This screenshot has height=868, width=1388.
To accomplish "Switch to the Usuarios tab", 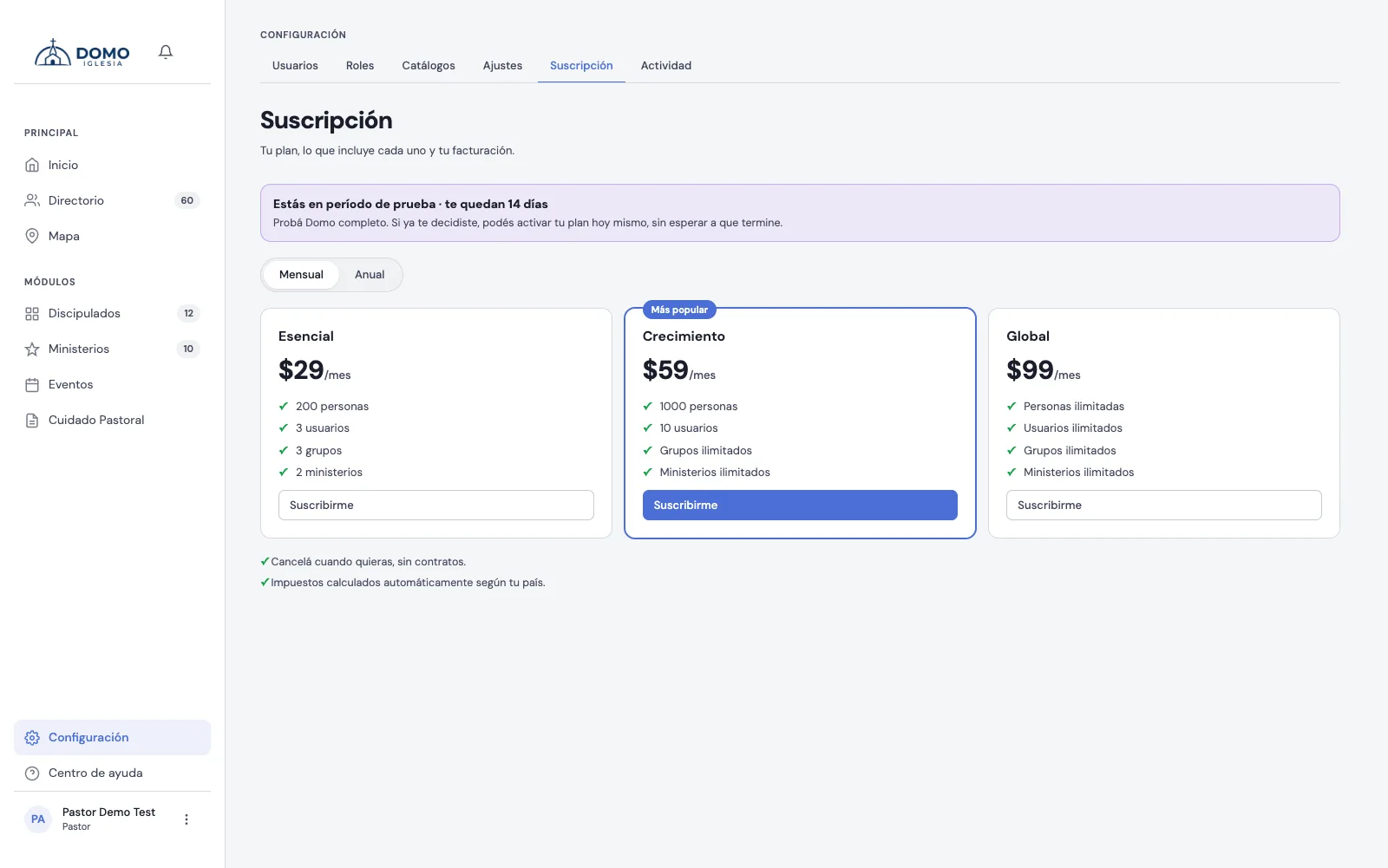I will point(295,66).
